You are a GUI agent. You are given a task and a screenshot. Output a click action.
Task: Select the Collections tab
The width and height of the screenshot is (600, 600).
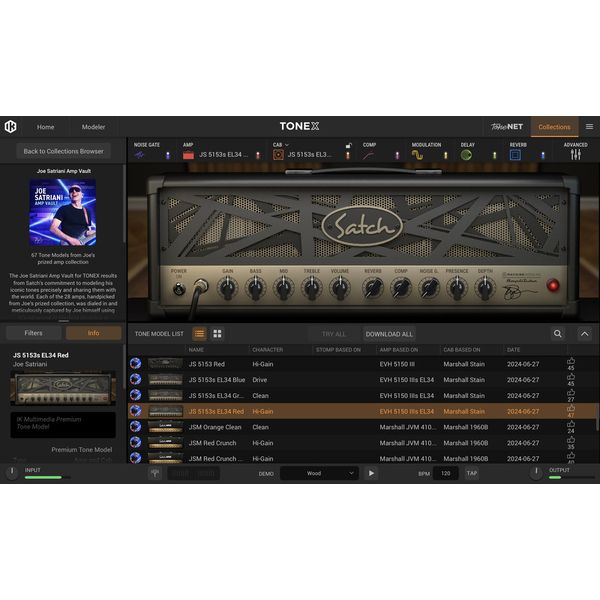pyautogui.click(x=554, y=127)
